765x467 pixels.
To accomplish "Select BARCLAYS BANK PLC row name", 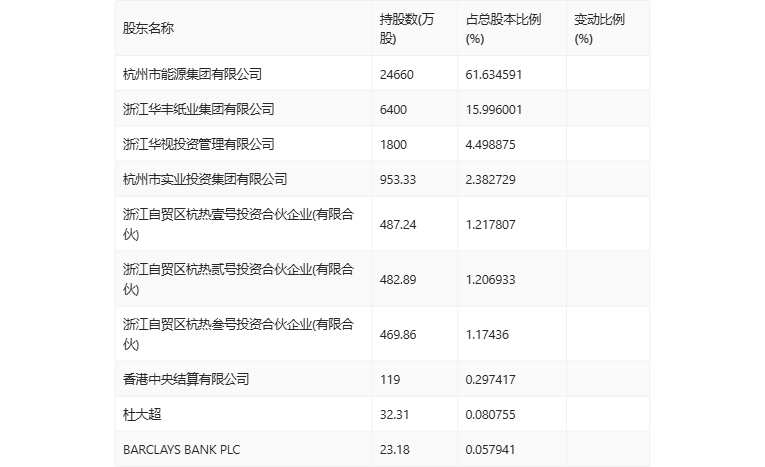I will (x=181, y=450).
